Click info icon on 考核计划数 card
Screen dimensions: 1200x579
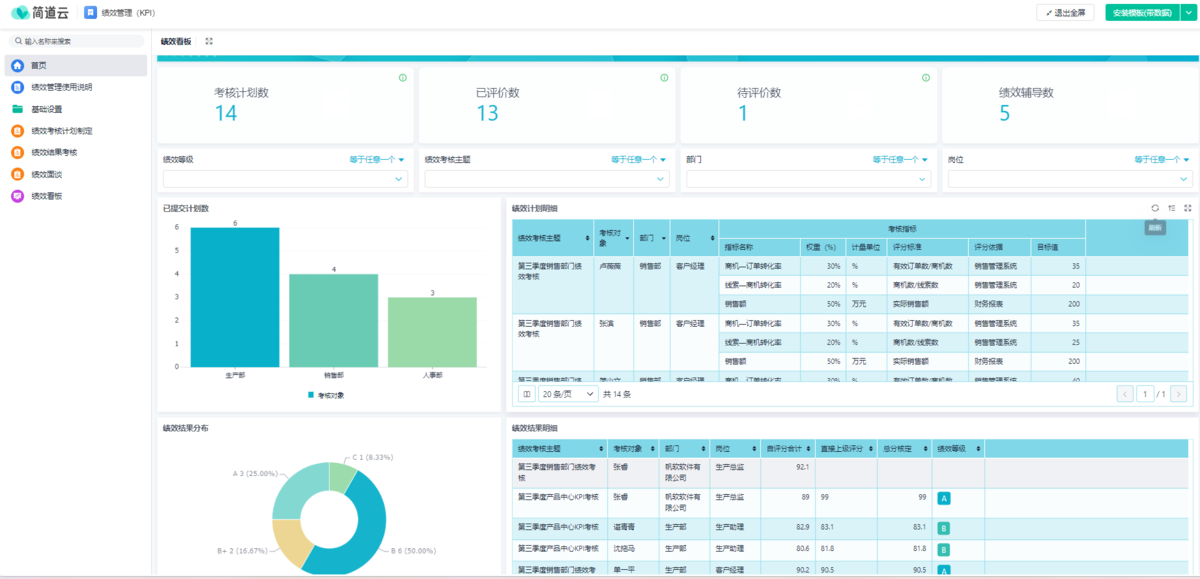402,77
